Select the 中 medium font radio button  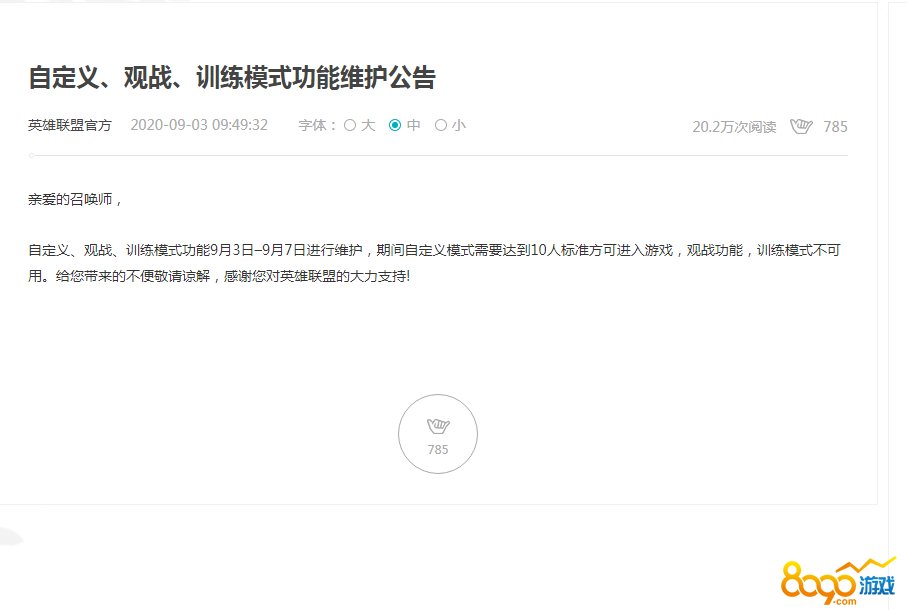click(x=395, y=125)
